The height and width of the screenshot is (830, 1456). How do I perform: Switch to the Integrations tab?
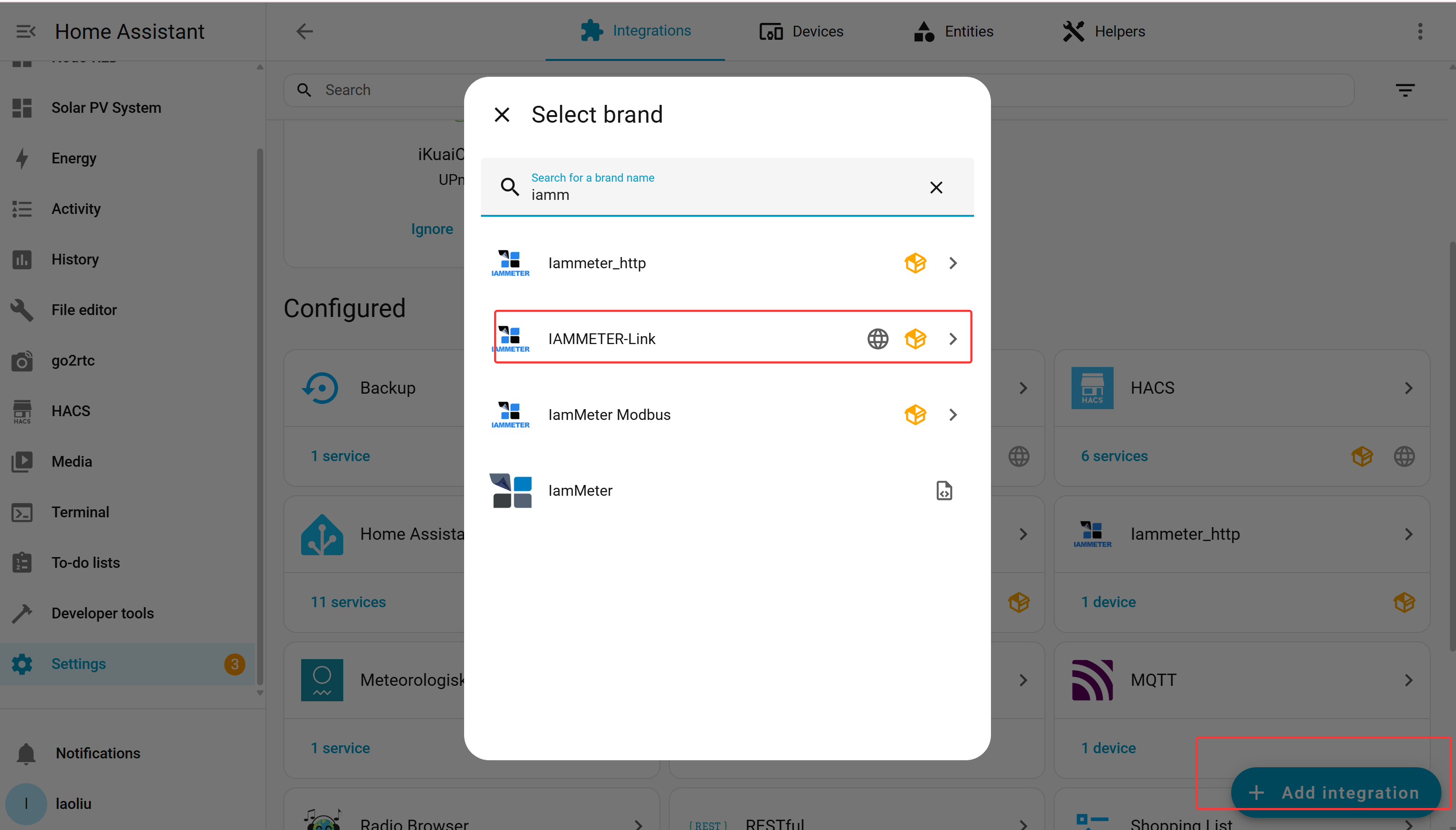click(x=635, y=31)
